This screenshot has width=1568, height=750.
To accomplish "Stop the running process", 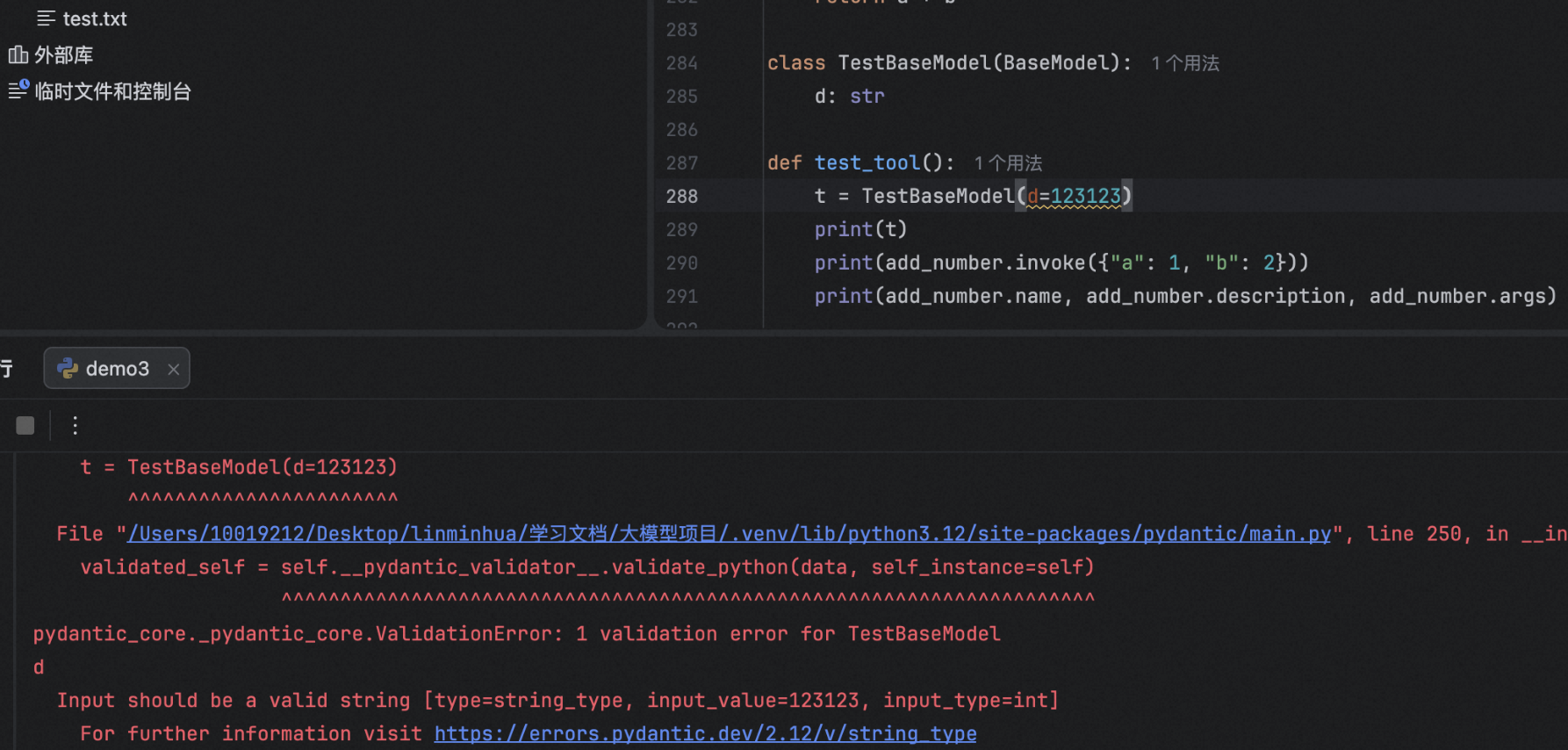I will [25, 426].
